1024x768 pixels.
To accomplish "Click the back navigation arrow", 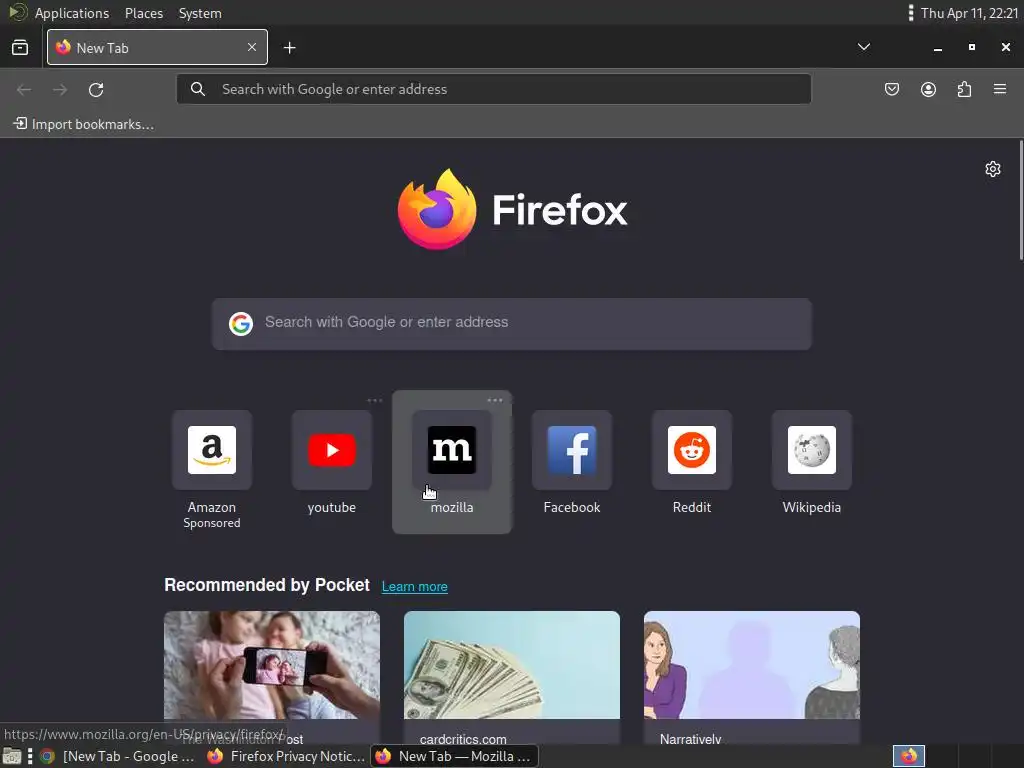I will (x=24, y=89).
